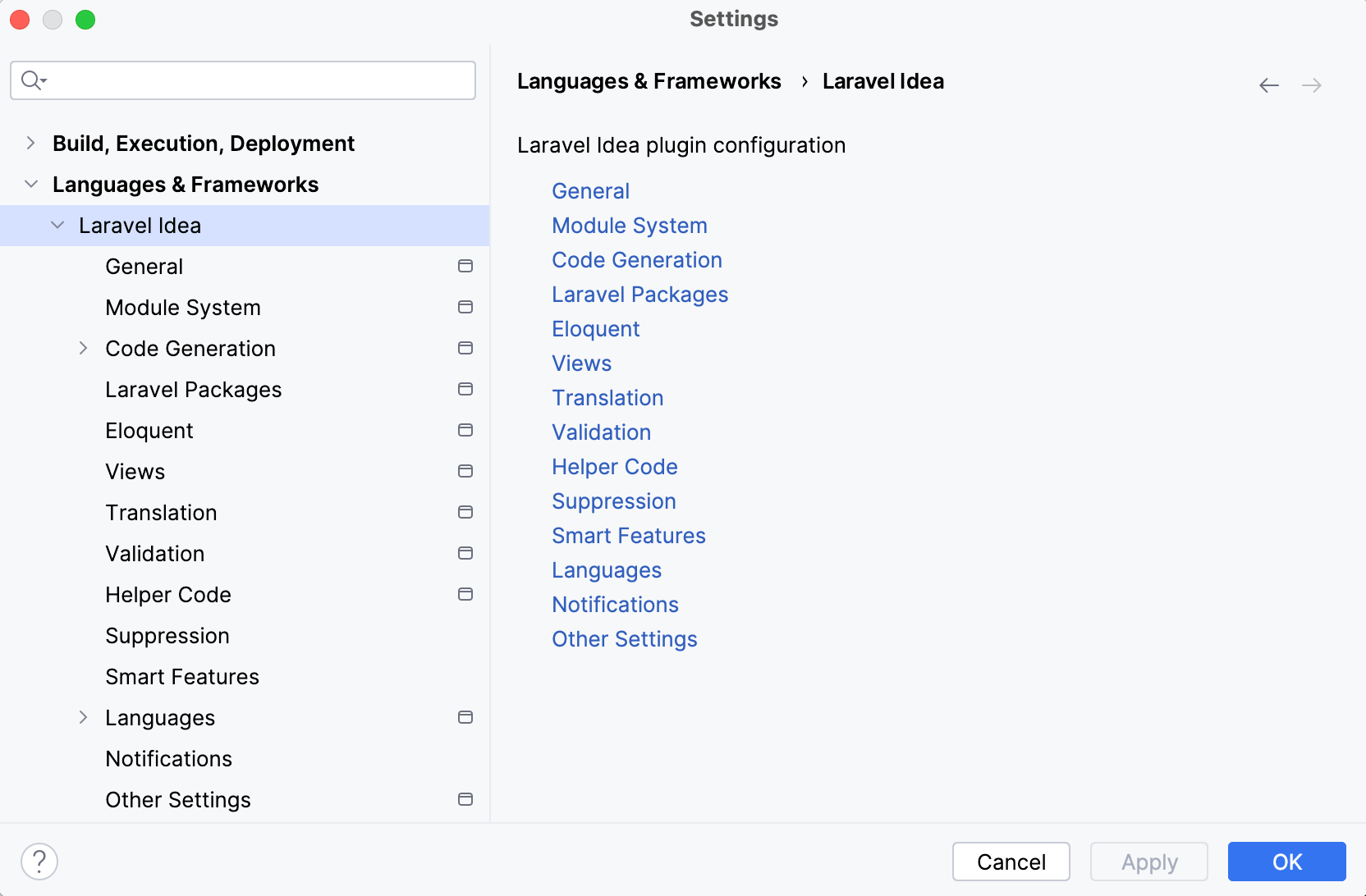Expand the Code Generation tree node

(x=83, y=348)
